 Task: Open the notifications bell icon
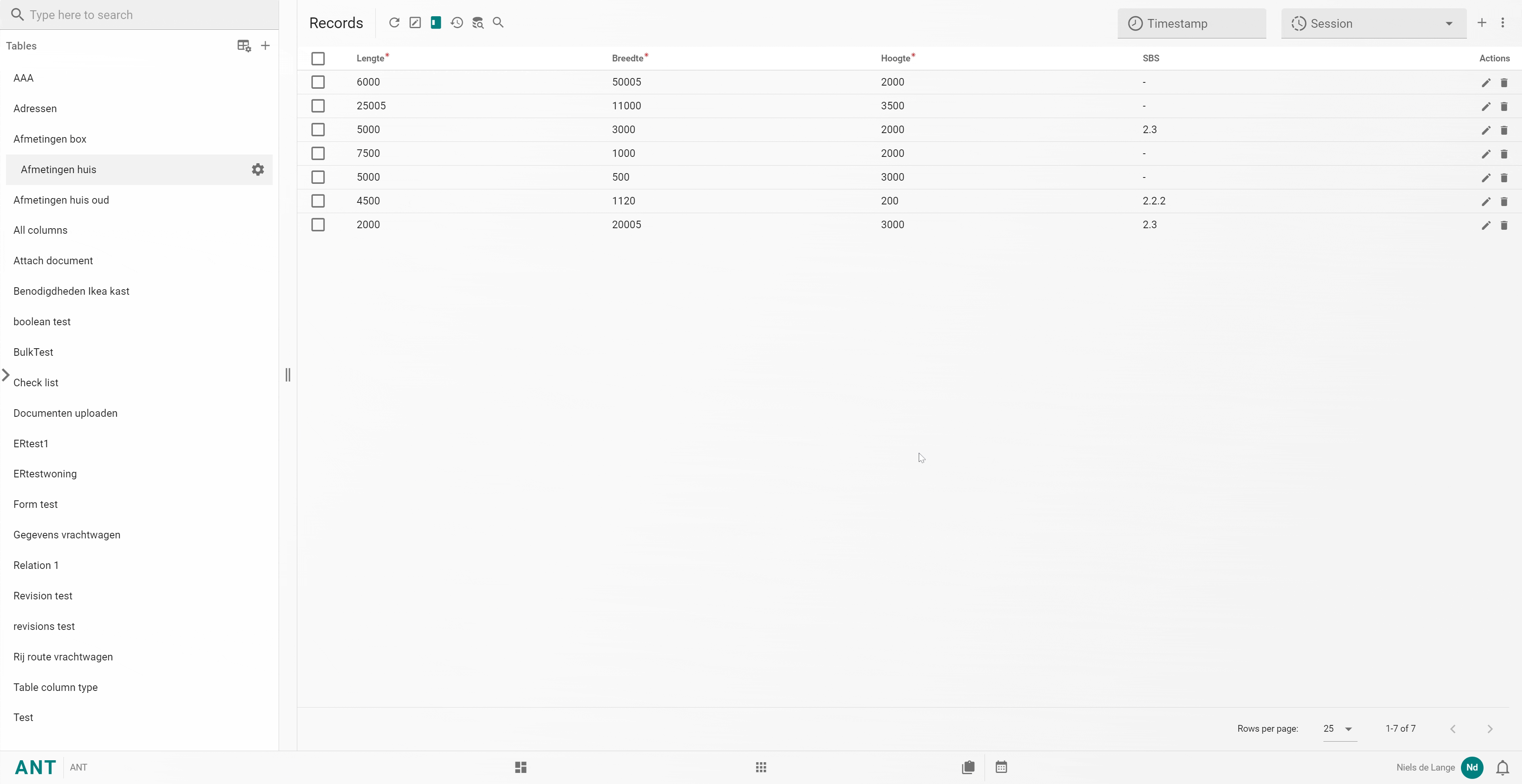coord(1503,767)
